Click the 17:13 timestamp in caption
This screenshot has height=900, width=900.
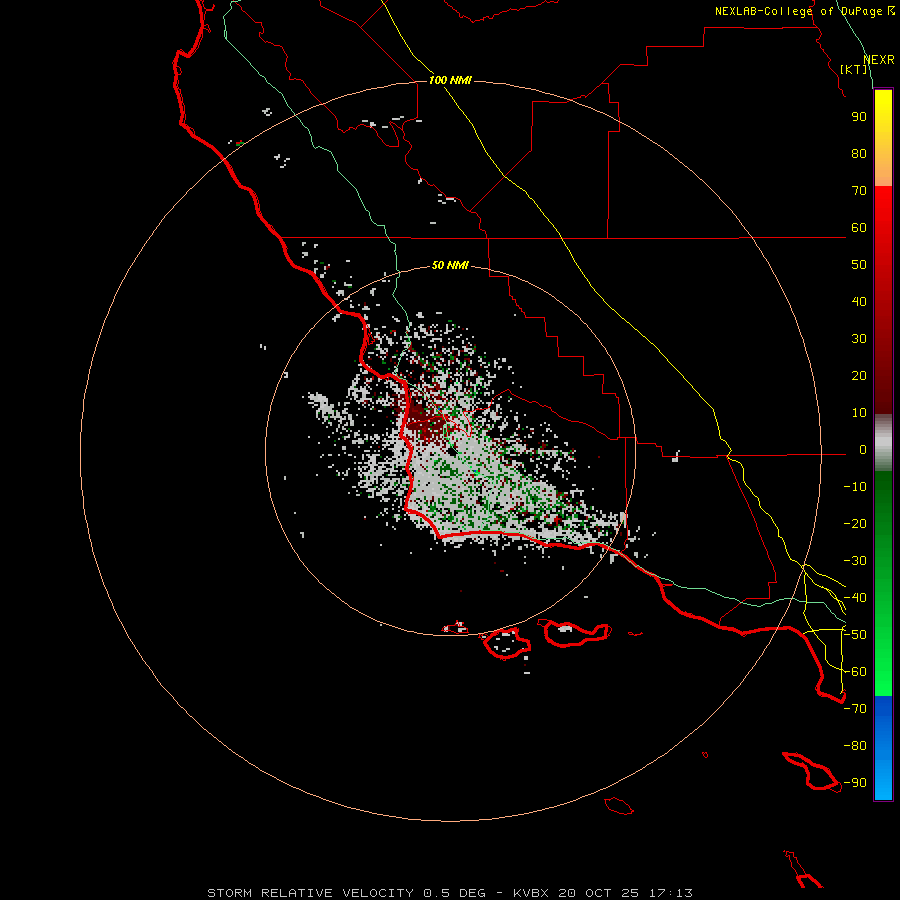(x=671, y=893)
